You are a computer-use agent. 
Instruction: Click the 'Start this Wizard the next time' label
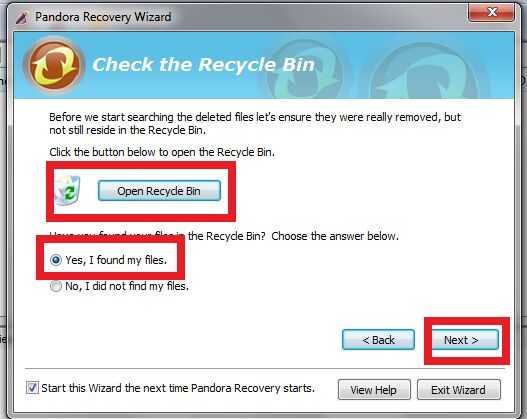pyautogui.click(x=178, y=388)
